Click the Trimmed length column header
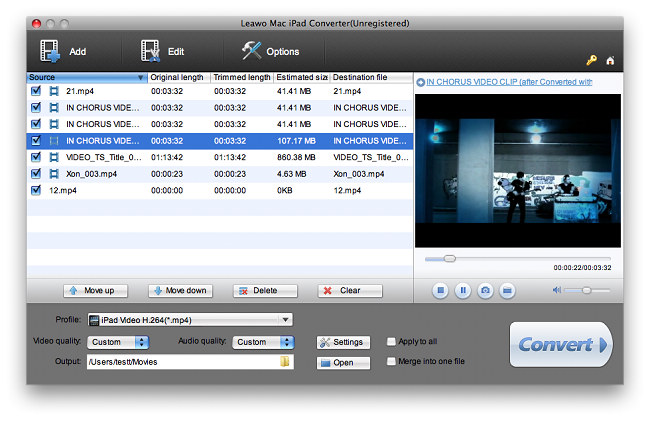Screen dimensions: 650x421 [243, 77]
